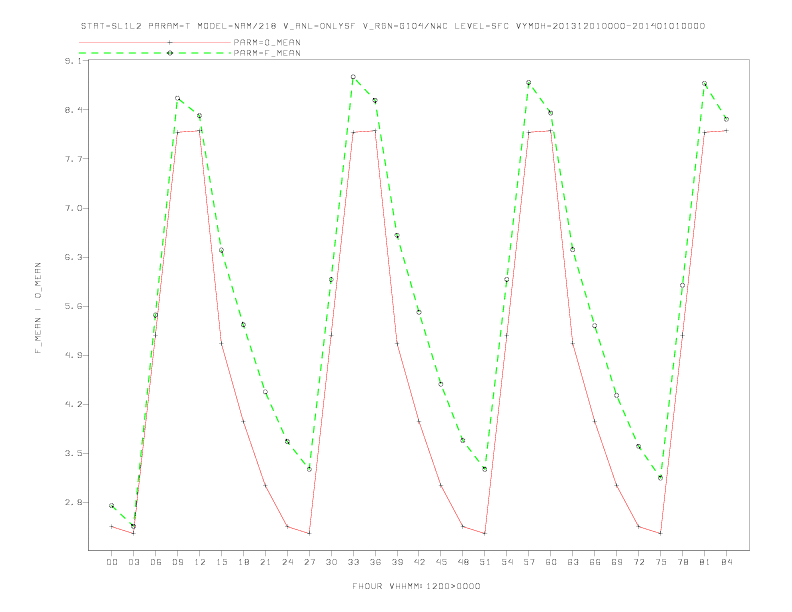Click the 21 forecast hour tick label
Screen dimensions: 792x612
(x=265, y=562)
